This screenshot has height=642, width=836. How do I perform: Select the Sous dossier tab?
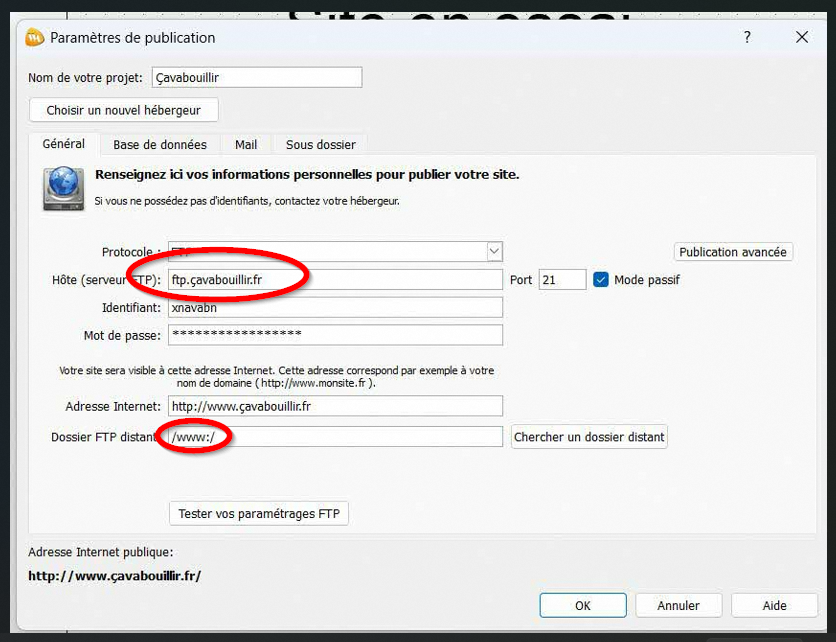tap(320, 145)
